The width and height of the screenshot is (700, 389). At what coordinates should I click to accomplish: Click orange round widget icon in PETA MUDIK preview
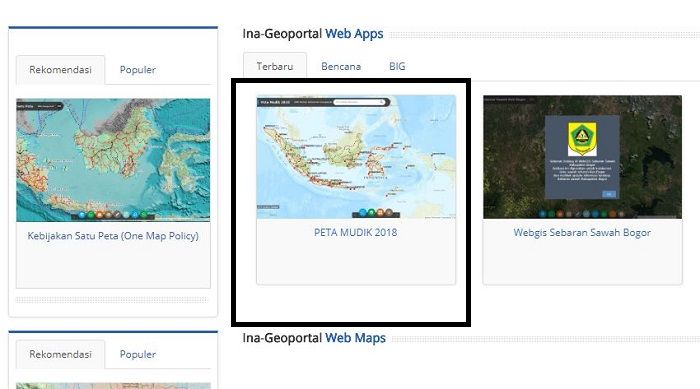[x=380, y=213]
